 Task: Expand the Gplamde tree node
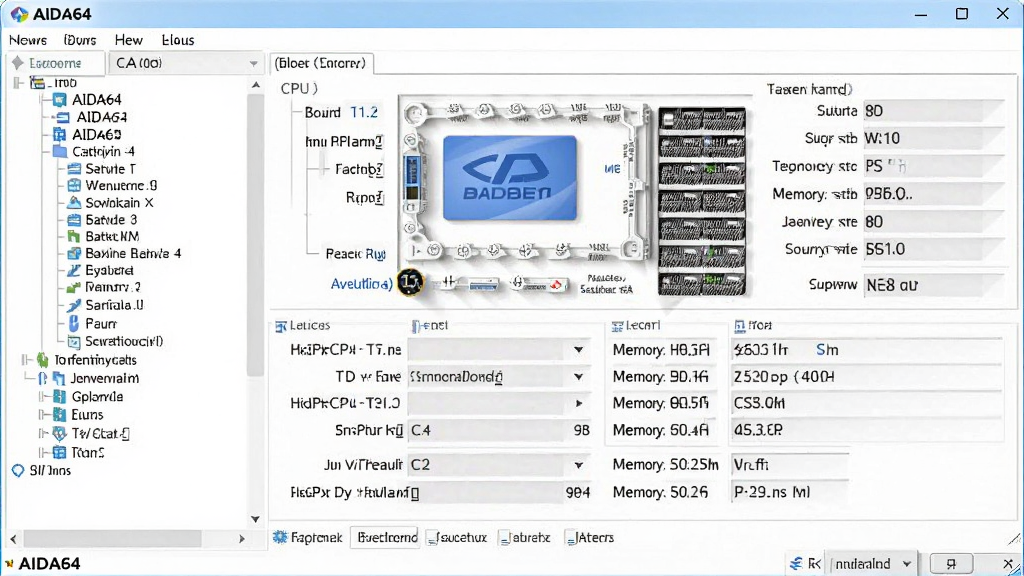point(42,396)
